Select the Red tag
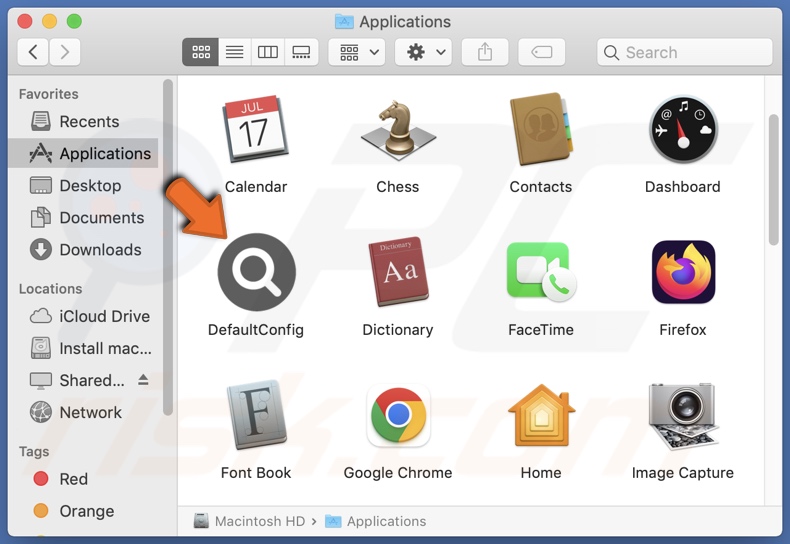The height and width of the screenshot is (544, 790). click(84, 479)
